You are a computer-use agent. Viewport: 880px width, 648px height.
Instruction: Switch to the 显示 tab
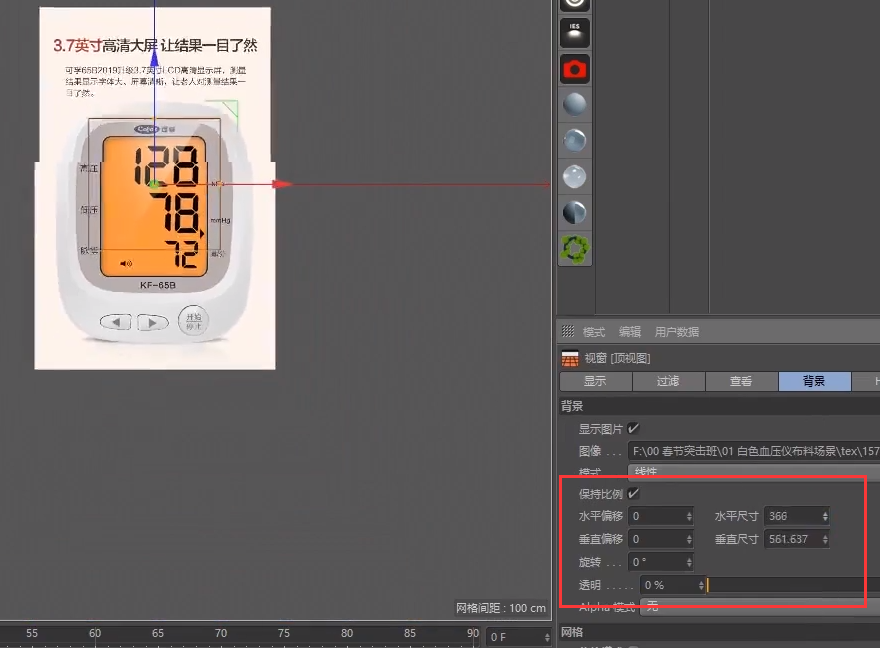595,382
